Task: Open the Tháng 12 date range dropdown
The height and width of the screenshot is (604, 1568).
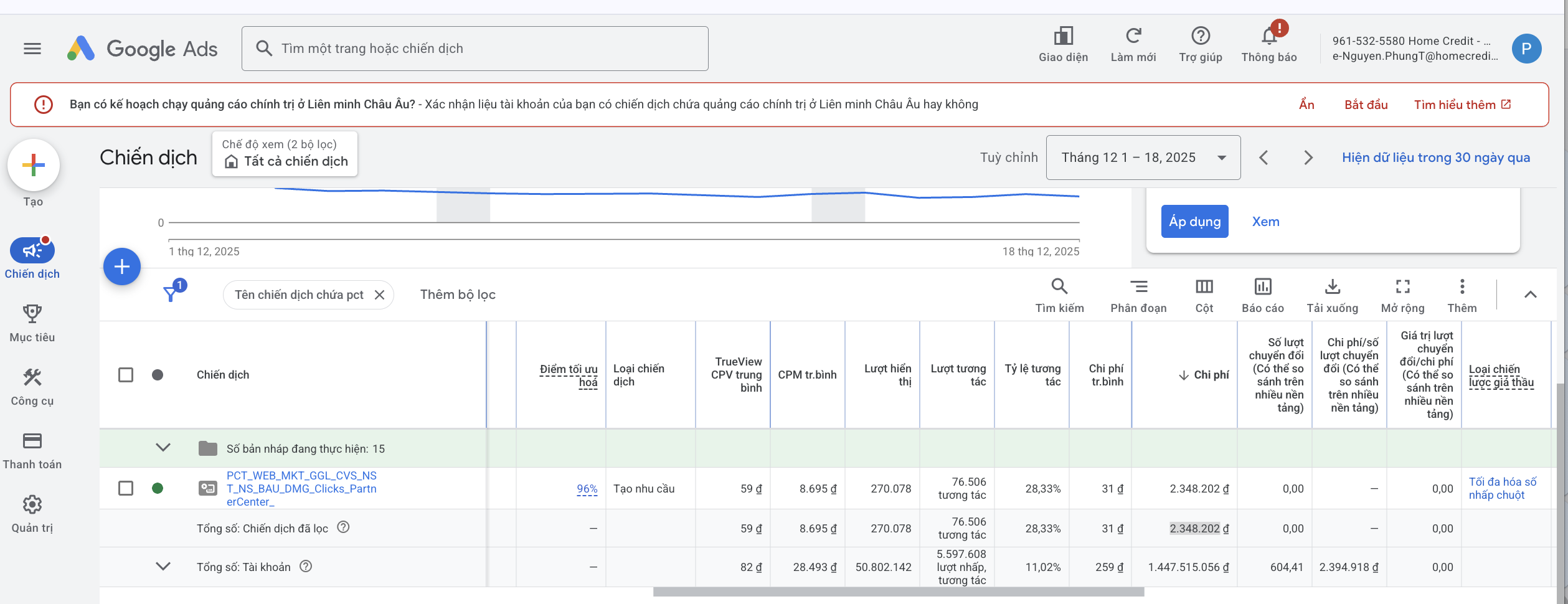Action: click(x=1143, y=158)
